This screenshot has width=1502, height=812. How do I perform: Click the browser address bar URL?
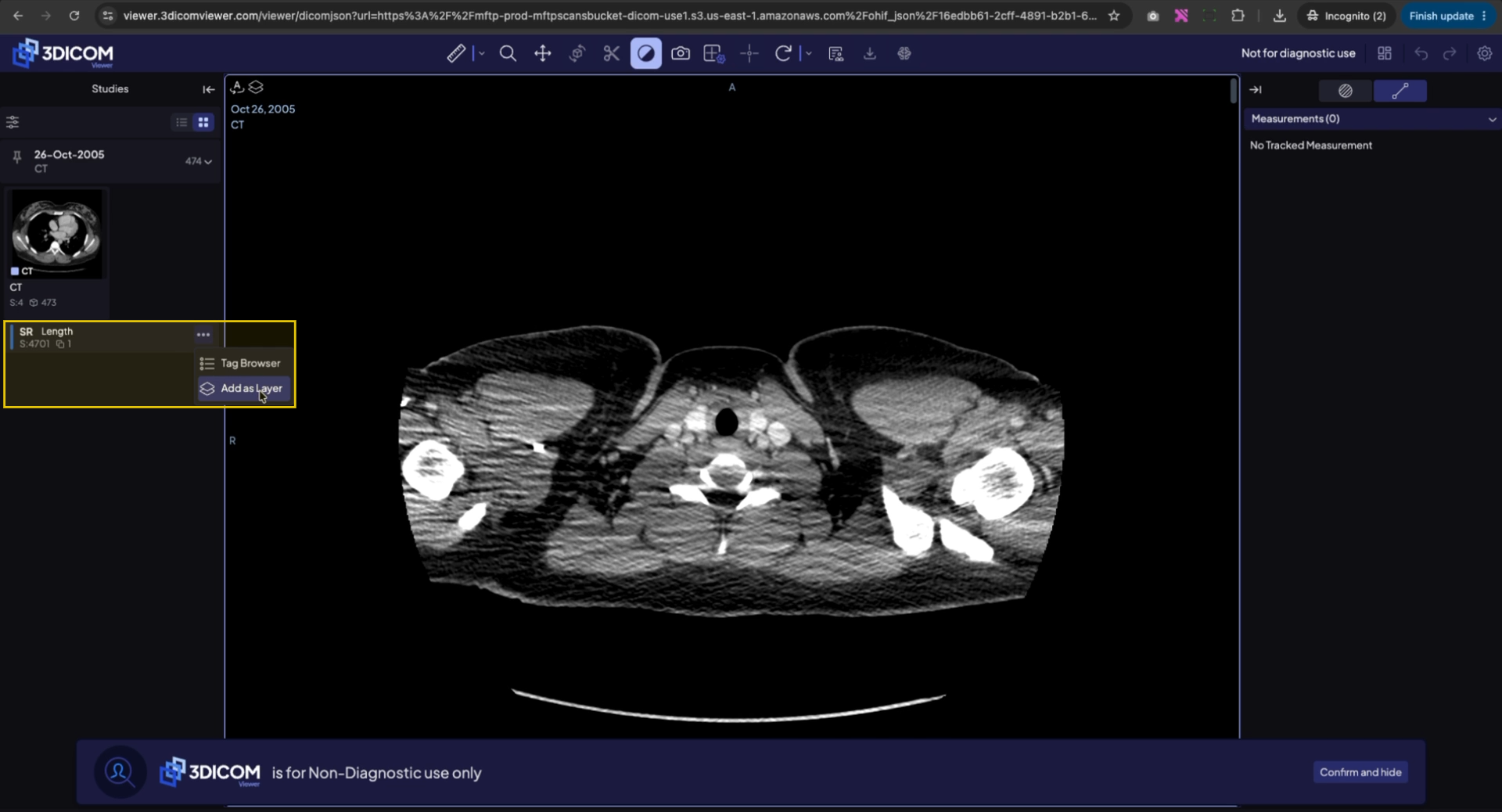(x=609, y=16)
